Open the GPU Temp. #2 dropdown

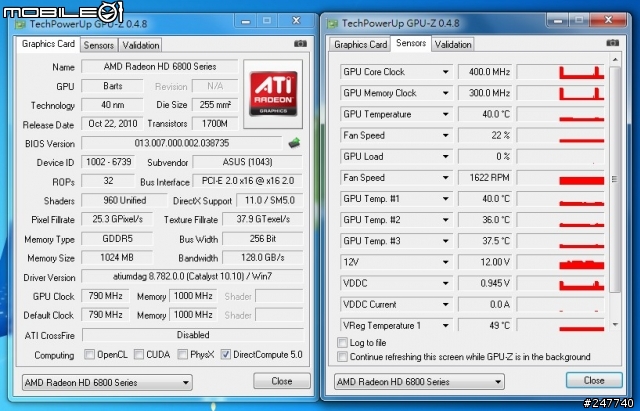tap(446, 220)
